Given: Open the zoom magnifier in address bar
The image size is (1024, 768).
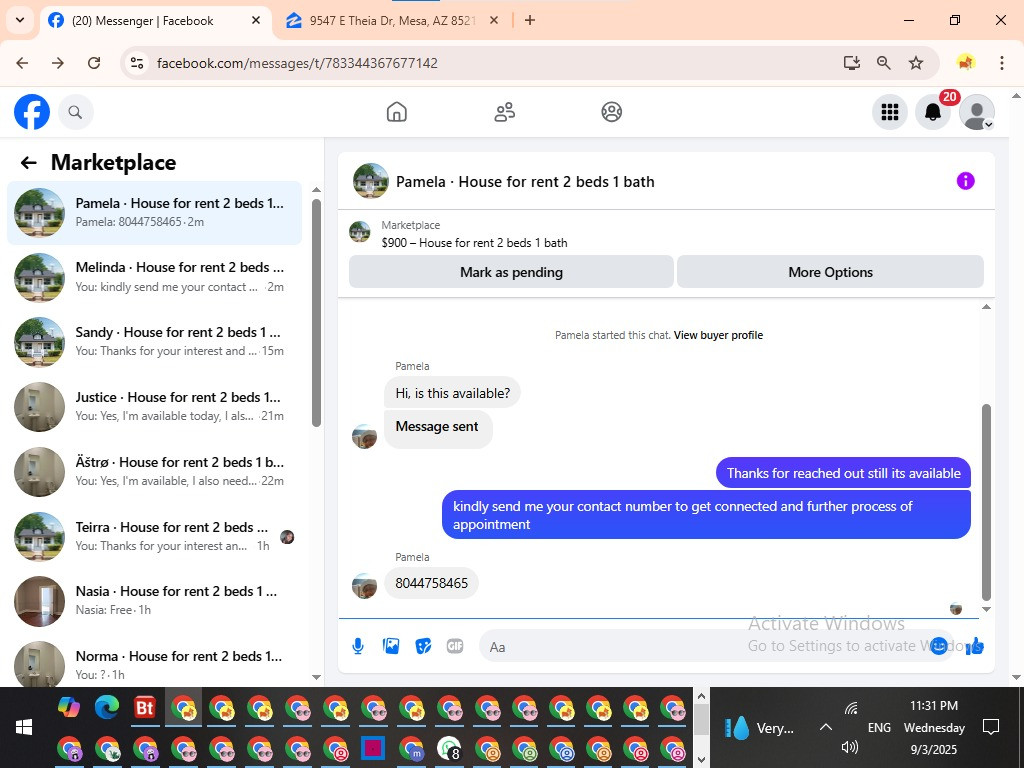Looking at the screenshot, I should 884,63.
